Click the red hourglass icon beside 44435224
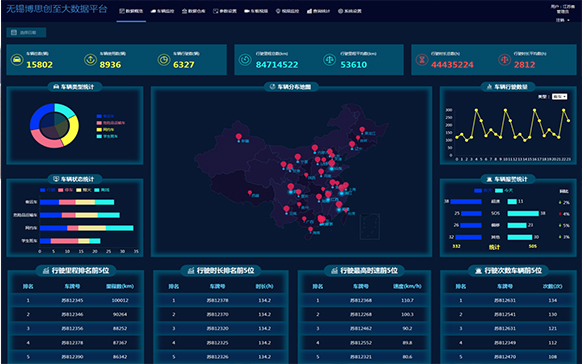The image size is (582, 364). tap(422, 60)
